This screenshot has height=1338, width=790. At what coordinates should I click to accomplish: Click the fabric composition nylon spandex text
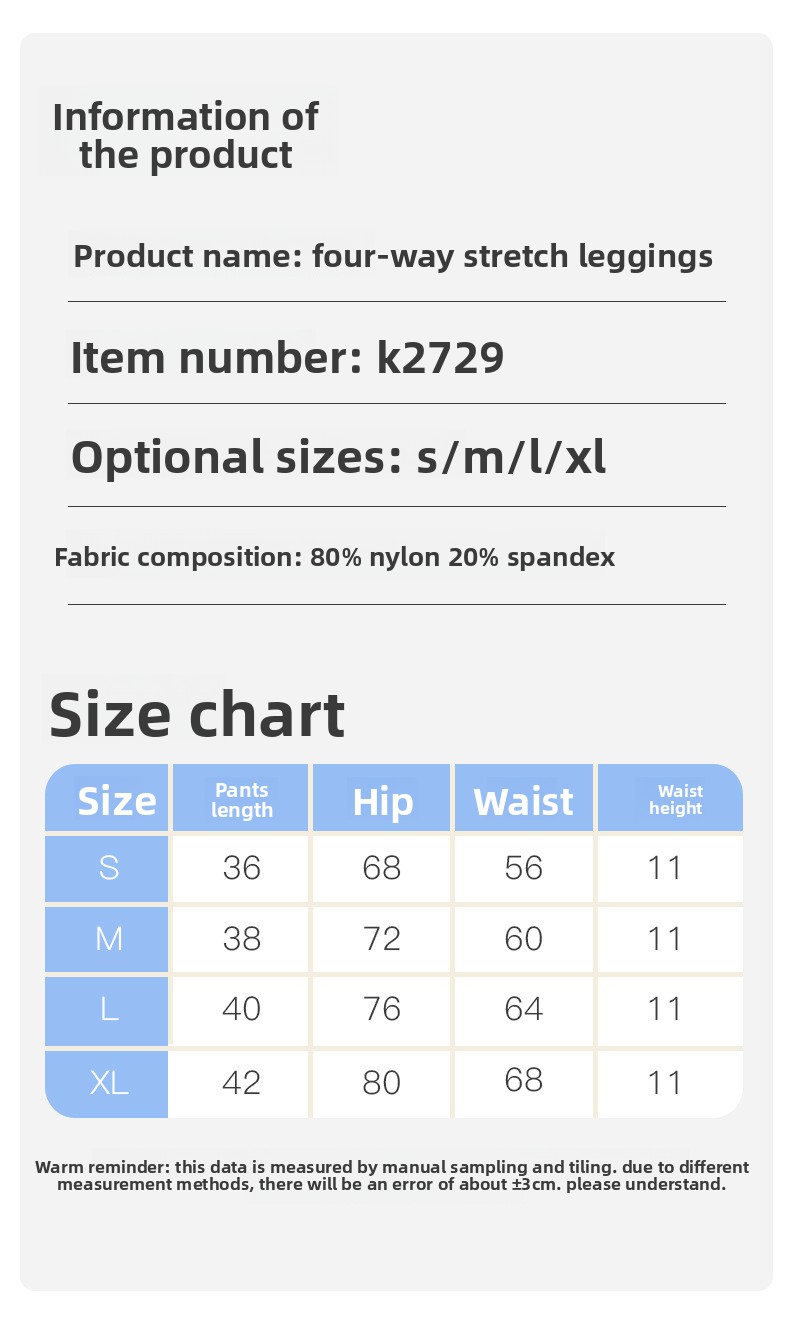point(335,557)
